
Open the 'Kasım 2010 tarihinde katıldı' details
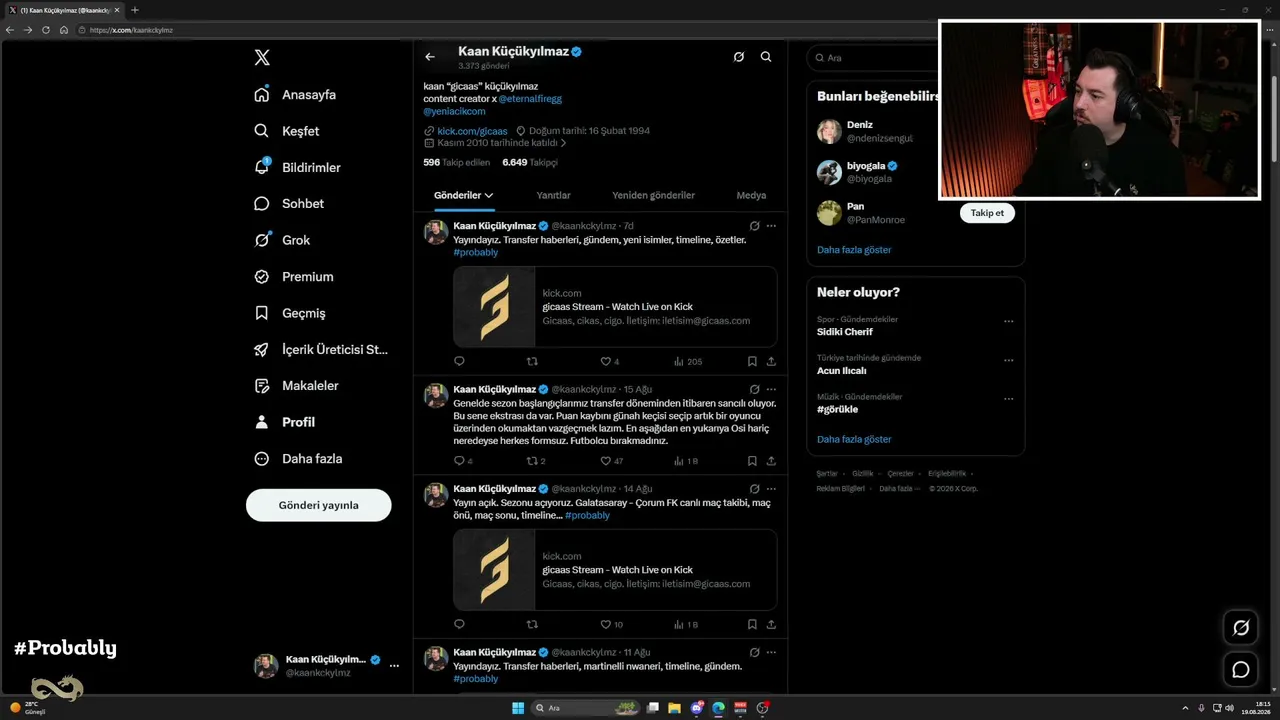point(495,143)
